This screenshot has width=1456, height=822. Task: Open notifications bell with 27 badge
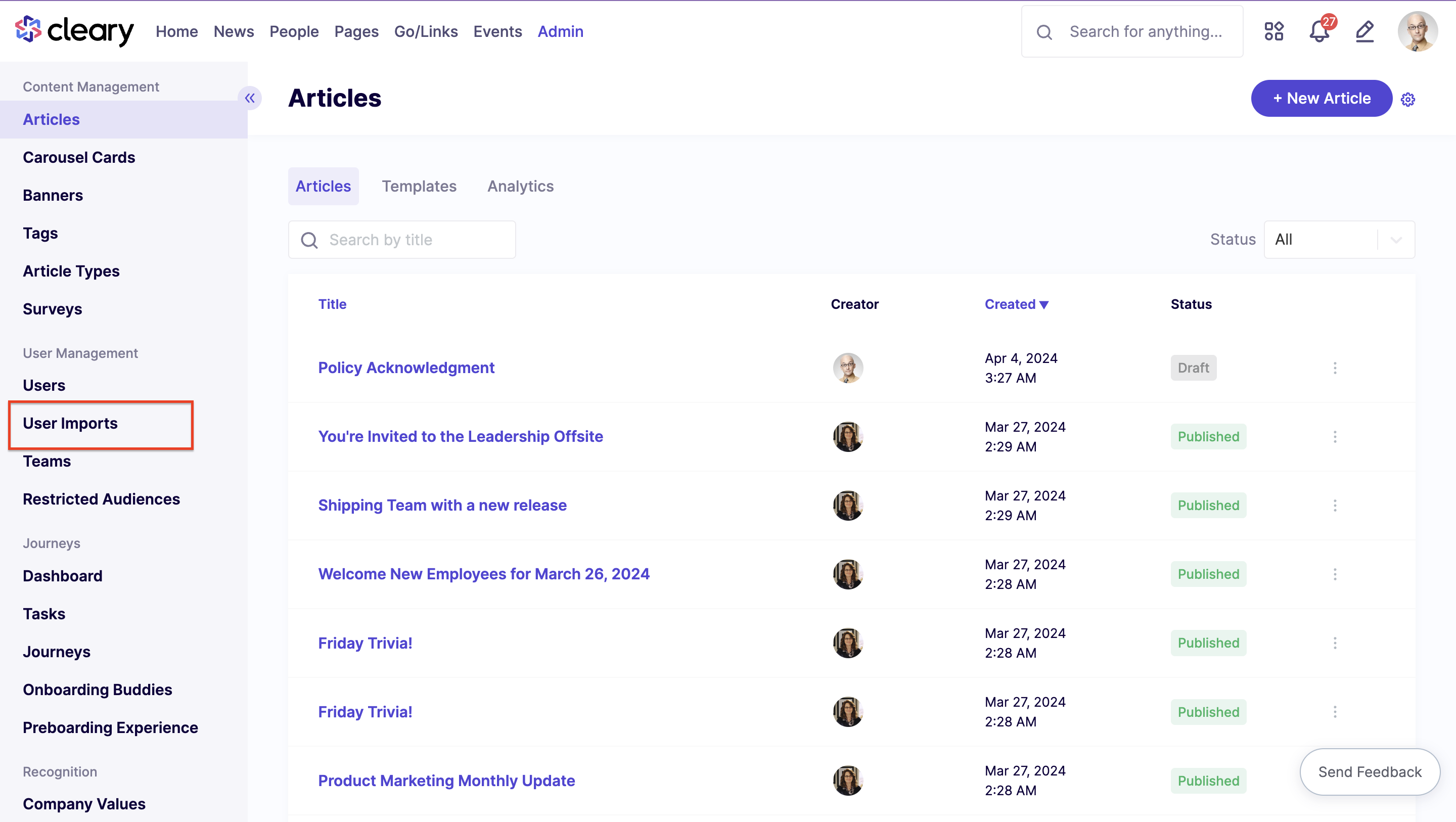(x=1320, y=30)
